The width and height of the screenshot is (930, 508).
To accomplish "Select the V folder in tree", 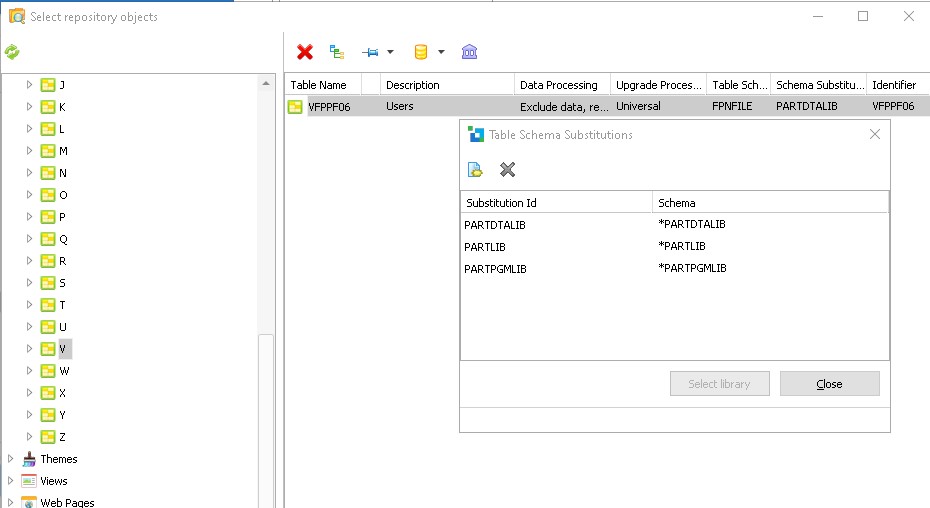I will 63,349.
